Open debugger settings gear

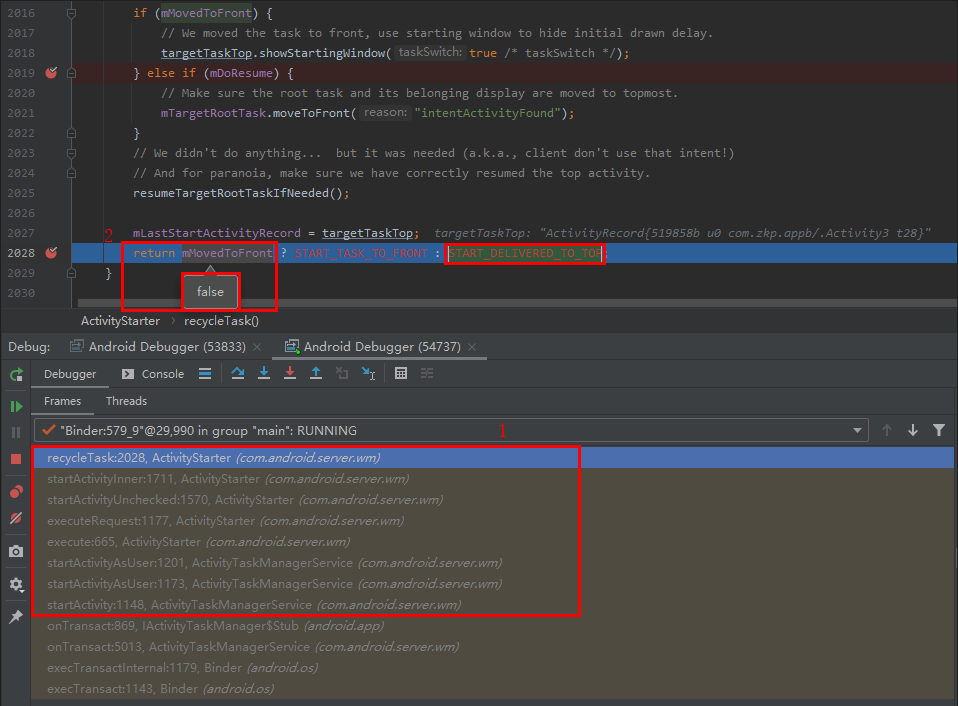16,584
